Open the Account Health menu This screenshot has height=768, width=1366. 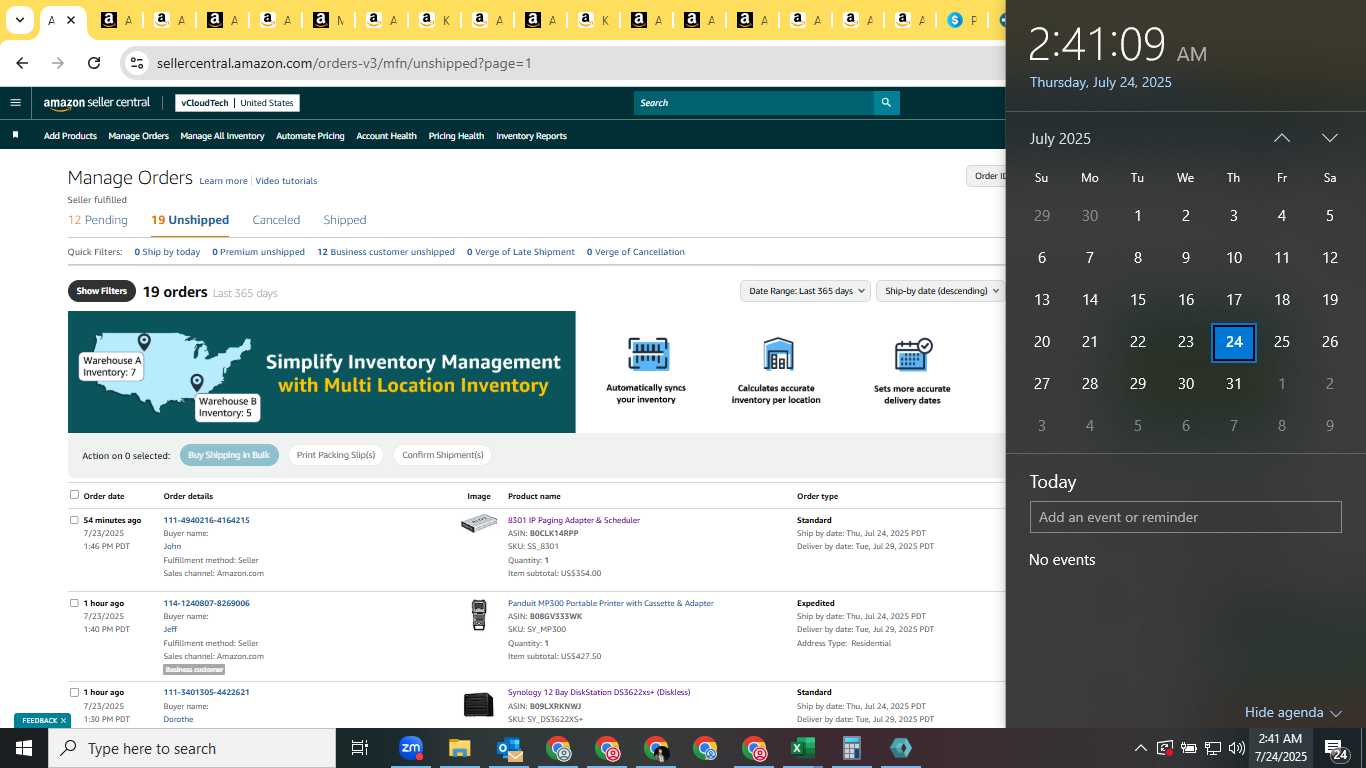point(386,136)
